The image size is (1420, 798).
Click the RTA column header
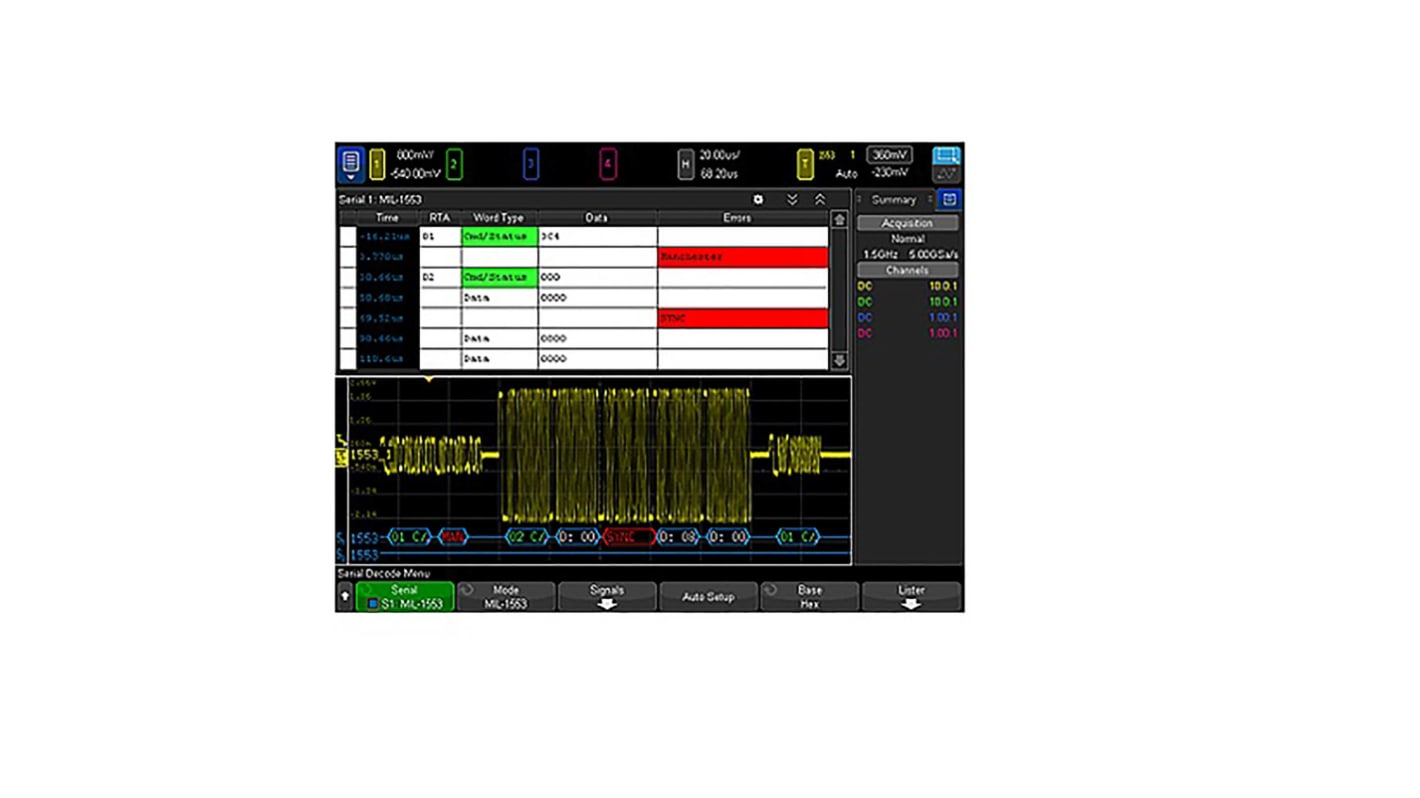[x=440, y=218]
